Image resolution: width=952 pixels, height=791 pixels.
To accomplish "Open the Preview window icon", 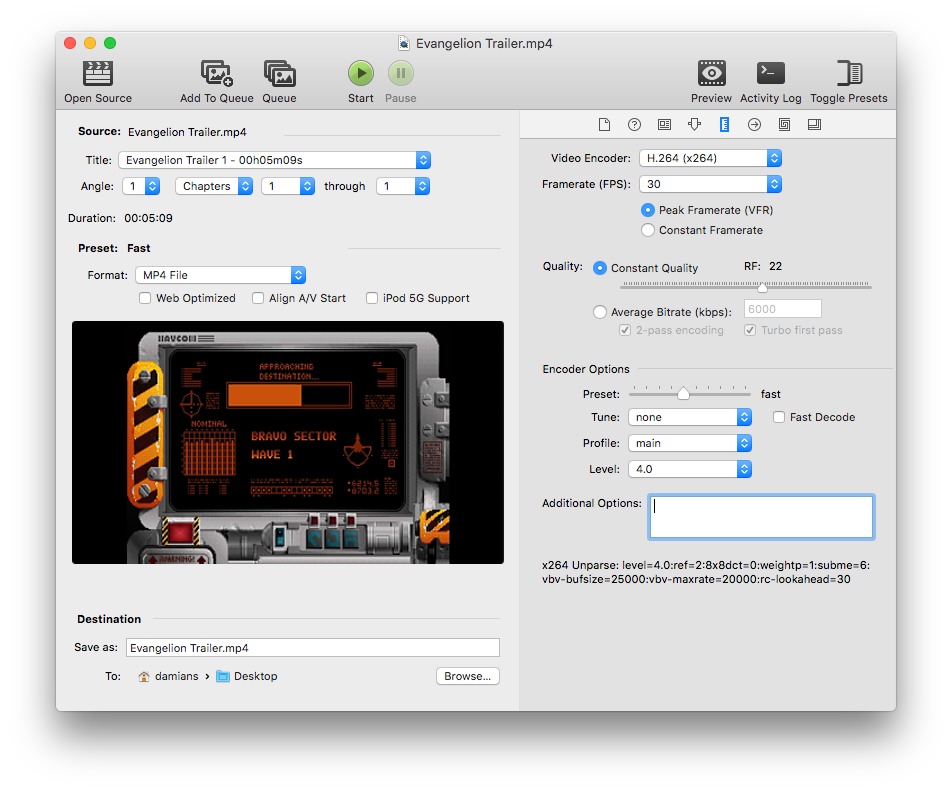I will coord(712,73).
